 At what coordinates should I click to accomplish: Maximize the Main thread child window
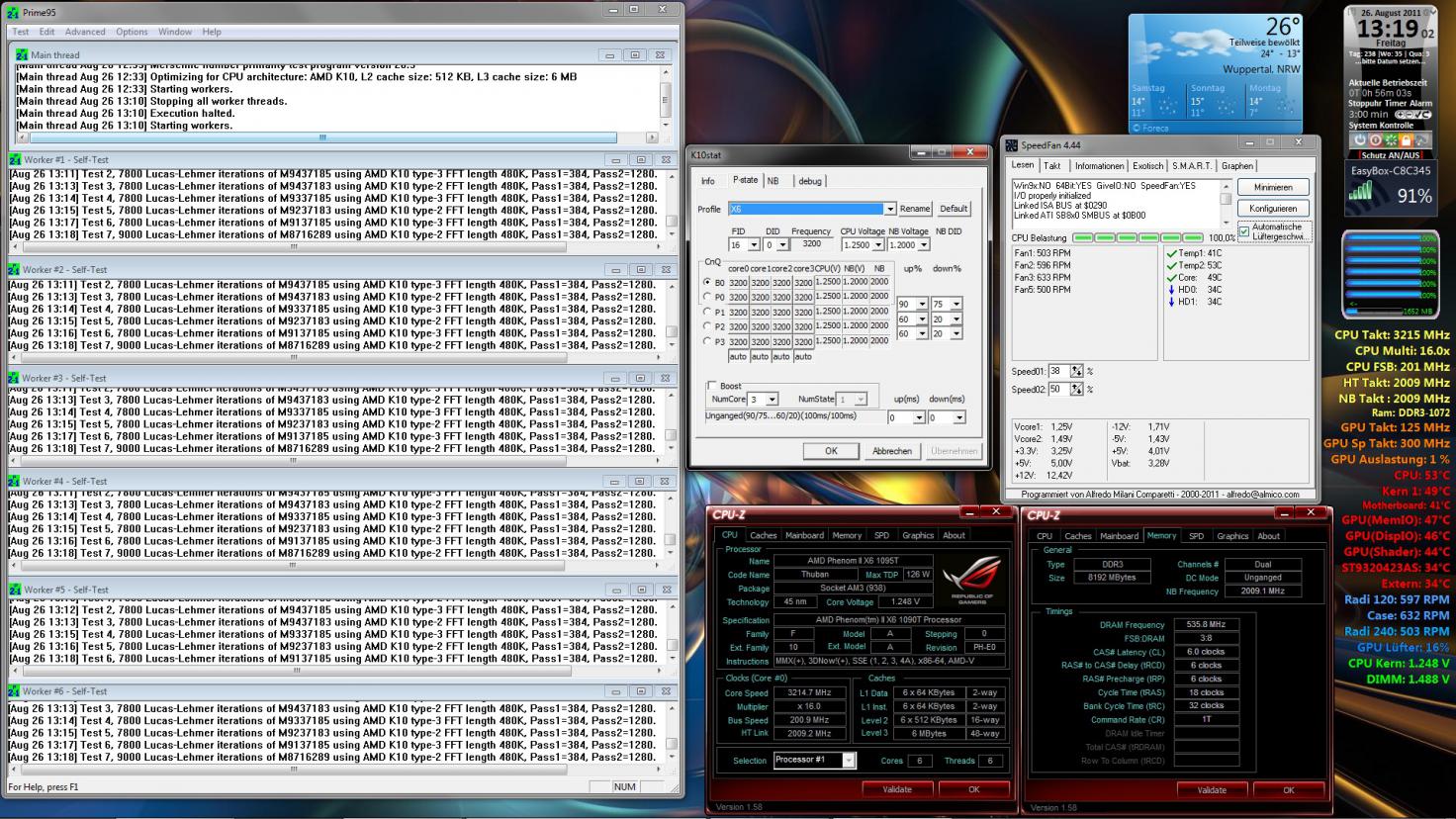635,55
